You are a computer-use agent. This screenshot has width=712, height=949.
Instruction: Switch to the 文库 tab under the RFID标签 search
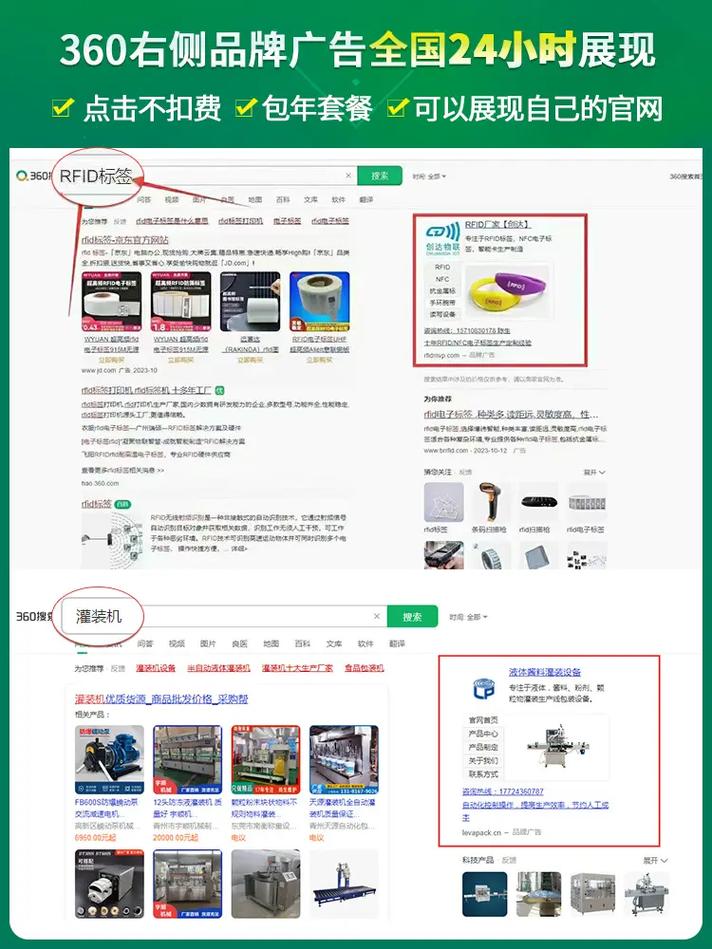(x=311, y=199)
